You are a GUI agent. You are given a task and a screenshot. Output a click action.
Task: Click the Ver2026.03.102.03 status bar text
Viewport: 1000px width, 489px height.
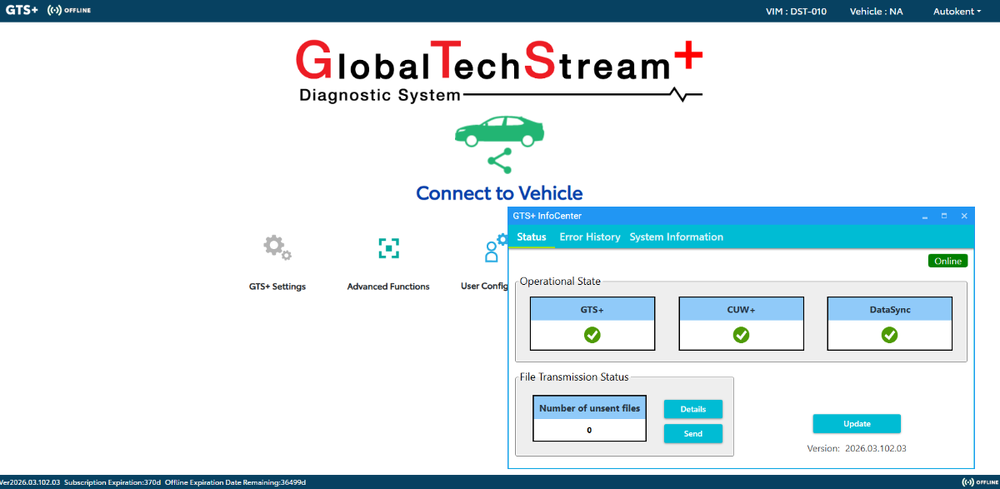[x=30, y=483]
